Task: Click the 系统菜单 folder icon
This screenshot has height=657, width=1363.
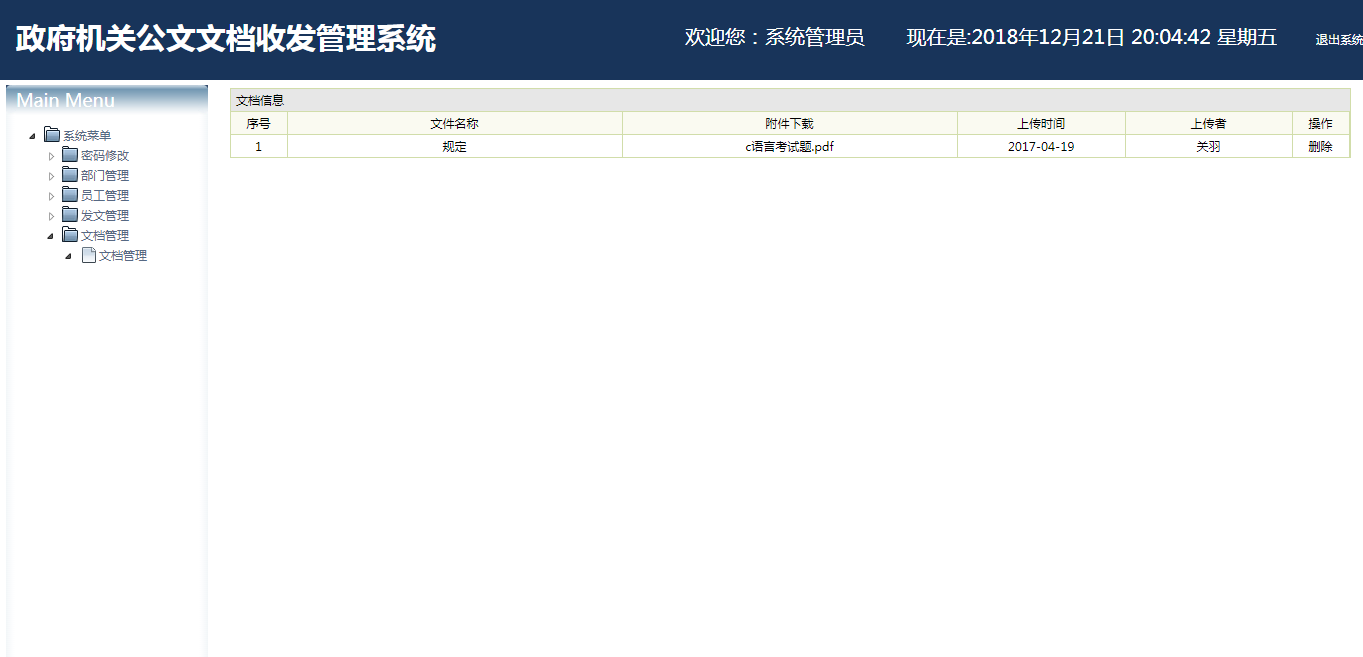Action: (x=52, y=135)
